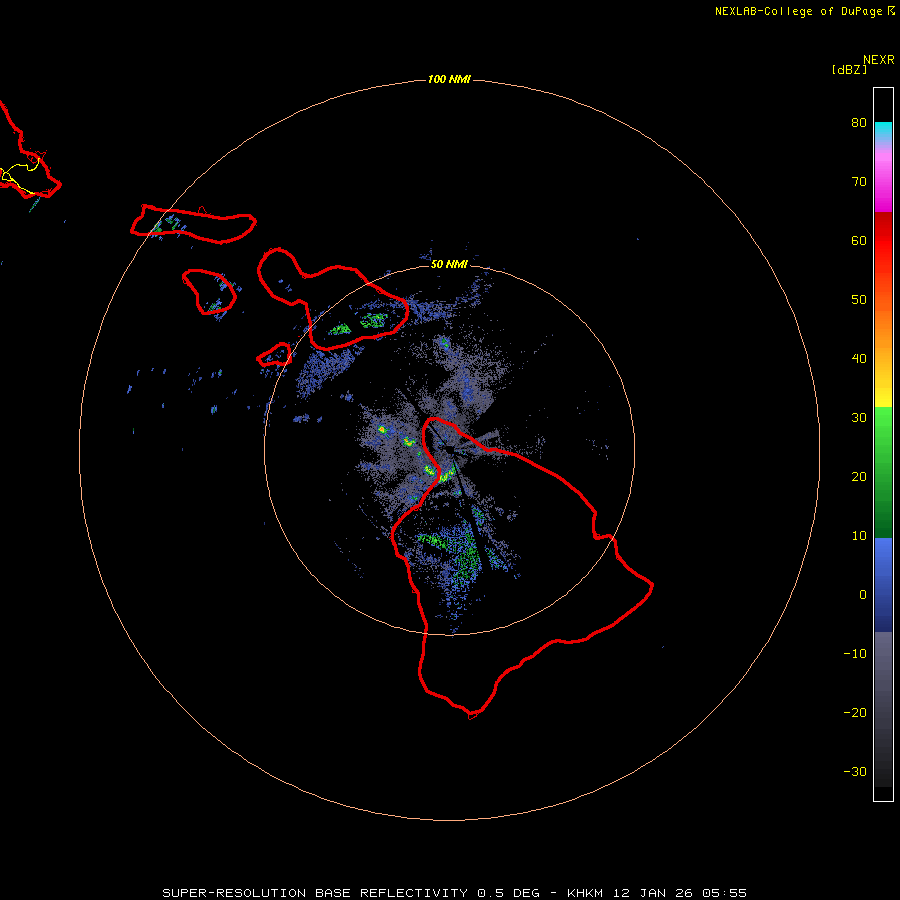Click the -20 dBZ scale value

coord(855,713)
